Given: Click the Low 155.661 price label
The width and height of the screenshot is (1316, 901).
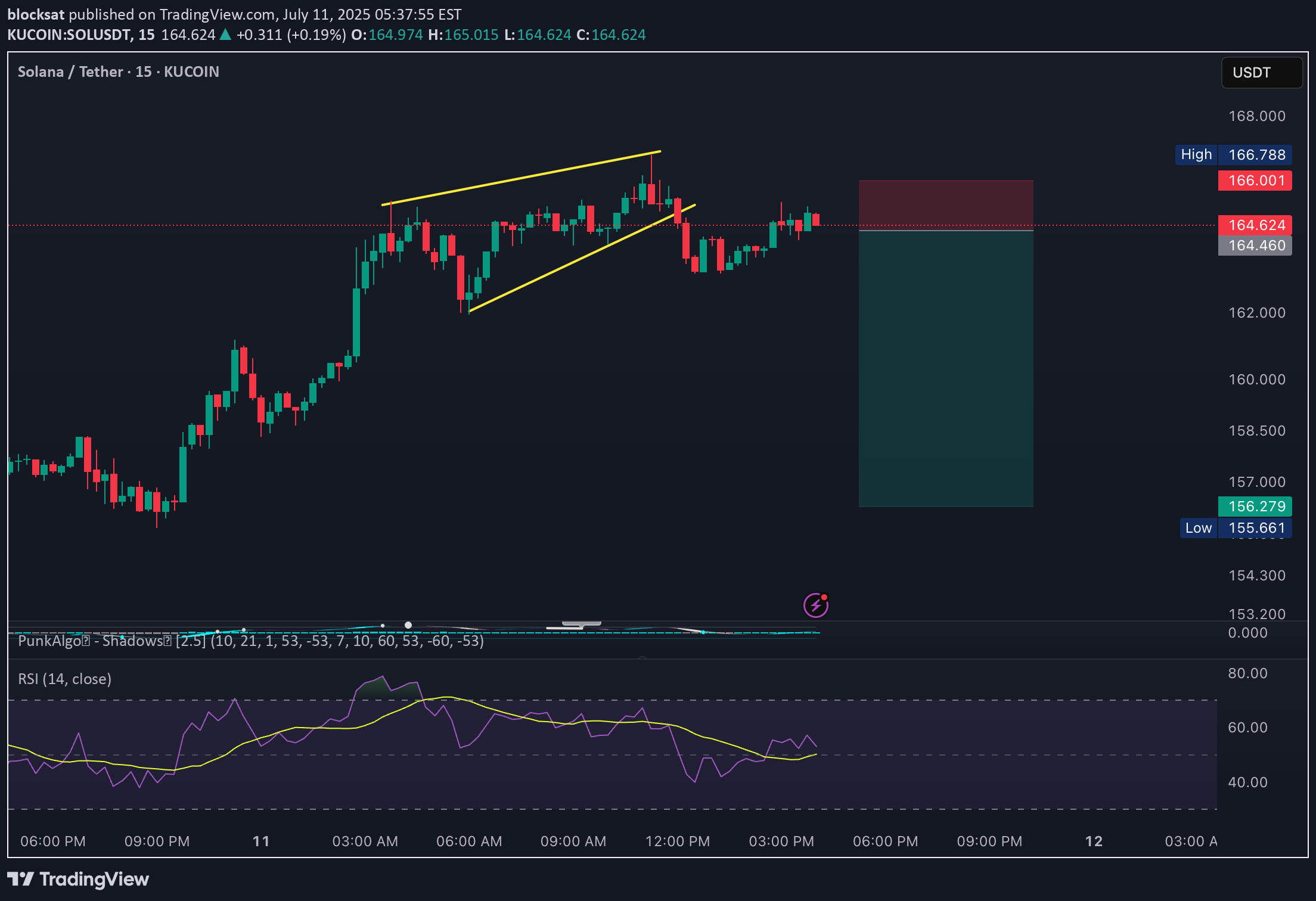Looking at the screenshot, I should pos(1236,528).
